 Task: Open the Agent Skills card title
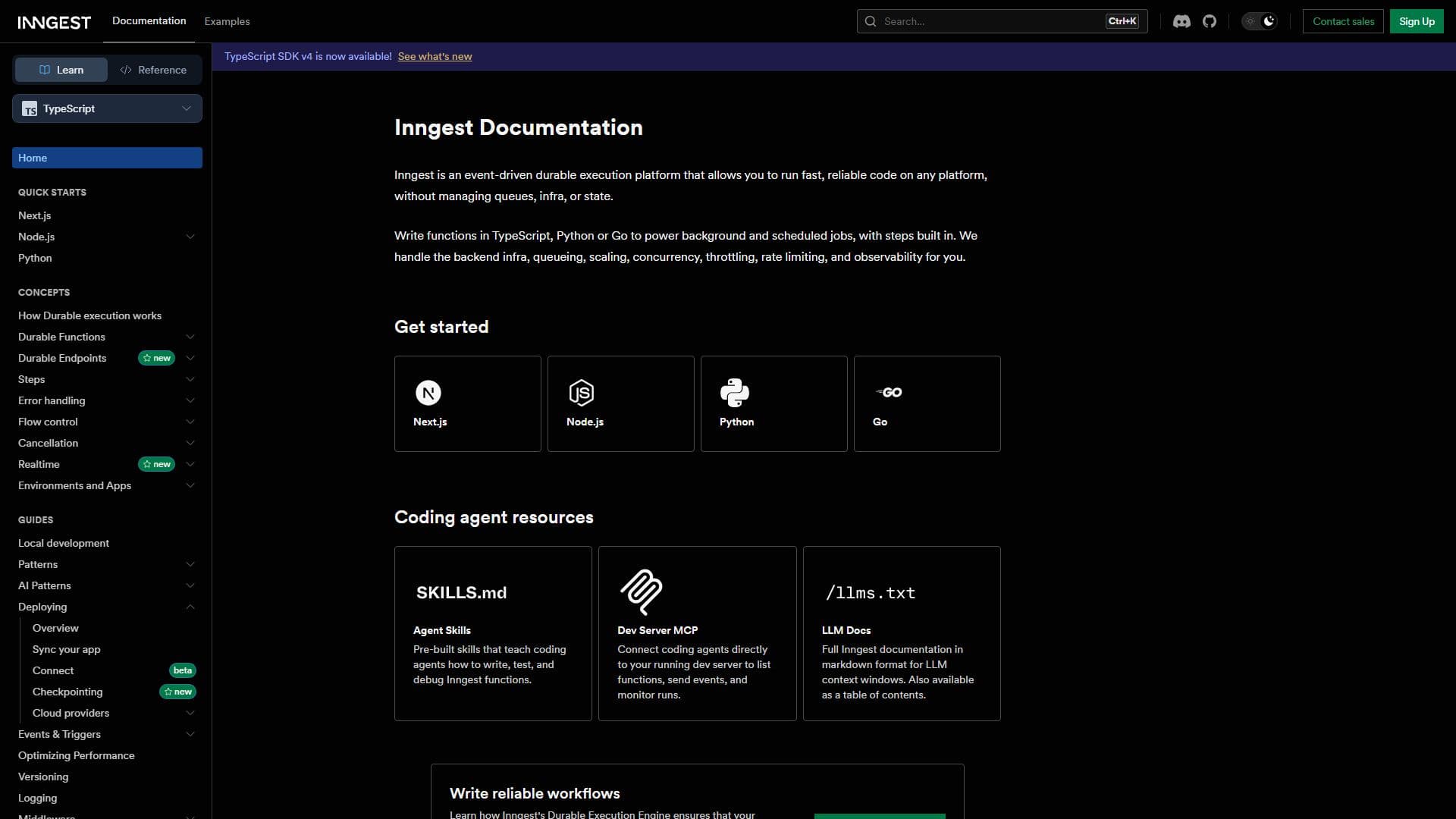click(441, 630)
